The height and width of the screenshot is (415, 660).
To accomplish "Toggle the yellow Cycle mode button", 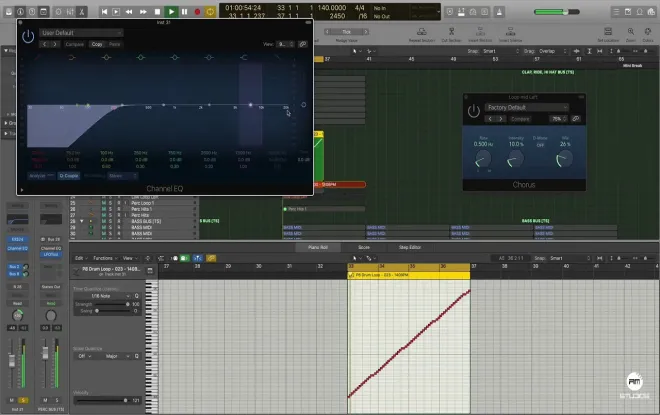I will [210, 12].
